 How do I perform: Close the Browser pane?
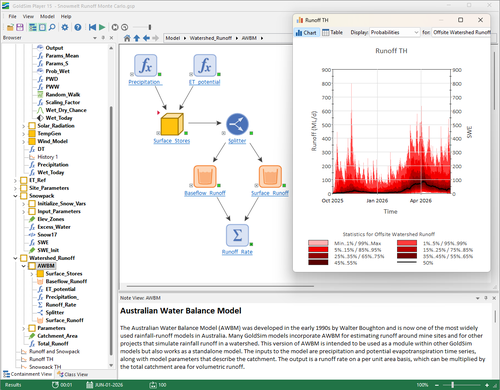click(111, 38)
